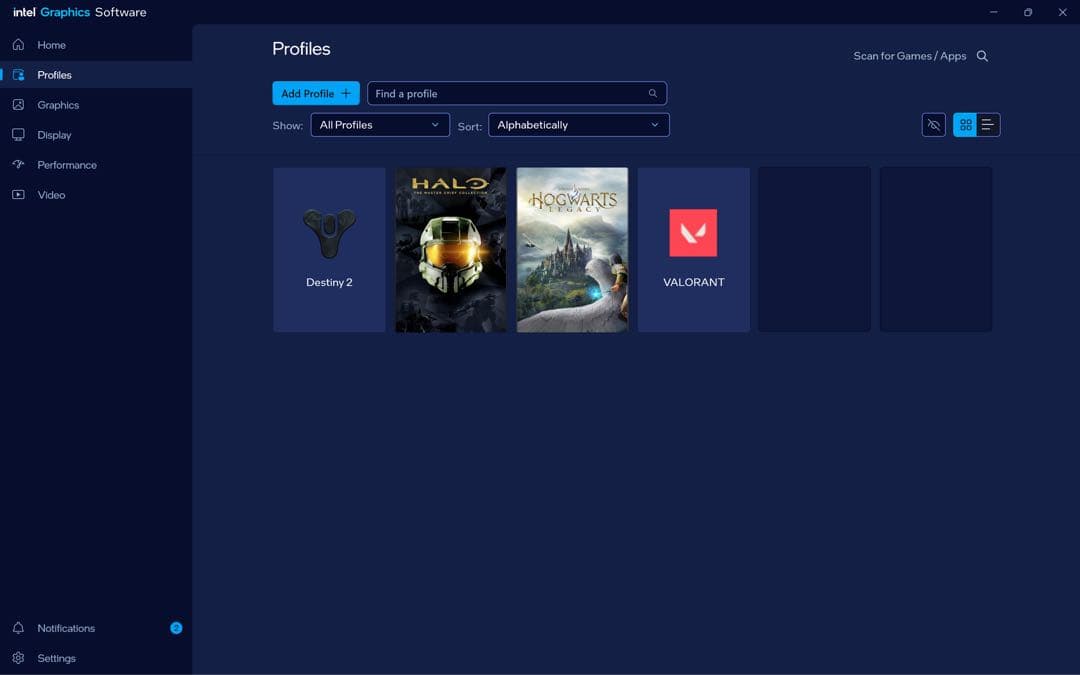The image size is (1080, 675).
Task: Select Profiles in the sidebar menu
Action: pyautogui.click(x=55, y=75)
